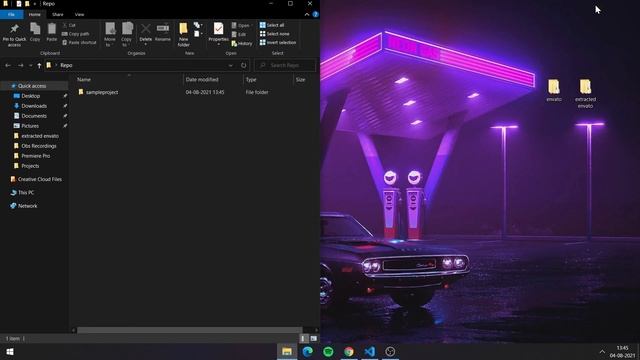Click History in the ribbon
The height and width of the screenshot is (360, 640).
coord(242,43)
